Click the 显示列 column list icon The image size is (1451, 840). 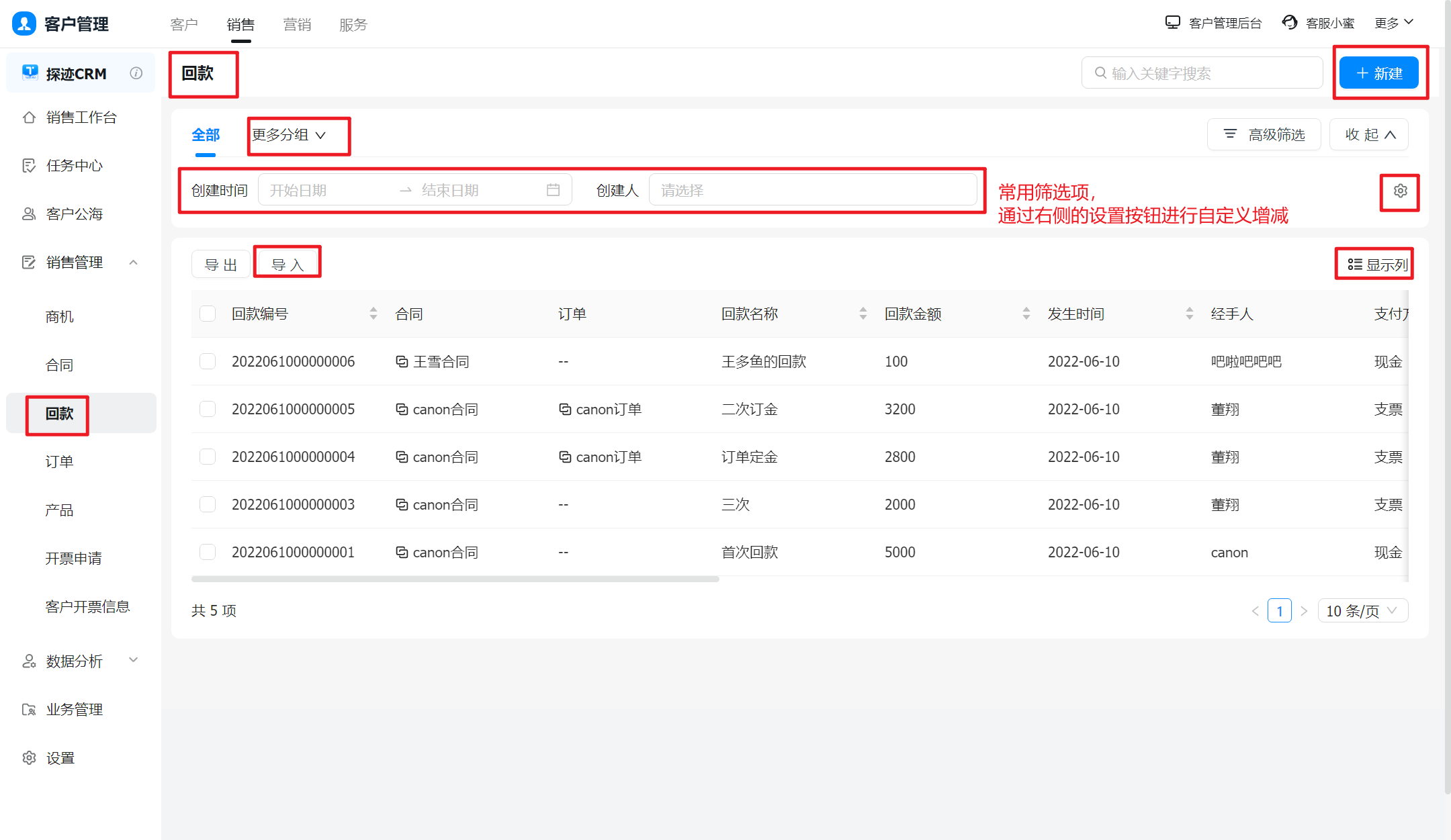pyautogui.click(x=1355, y=265)
